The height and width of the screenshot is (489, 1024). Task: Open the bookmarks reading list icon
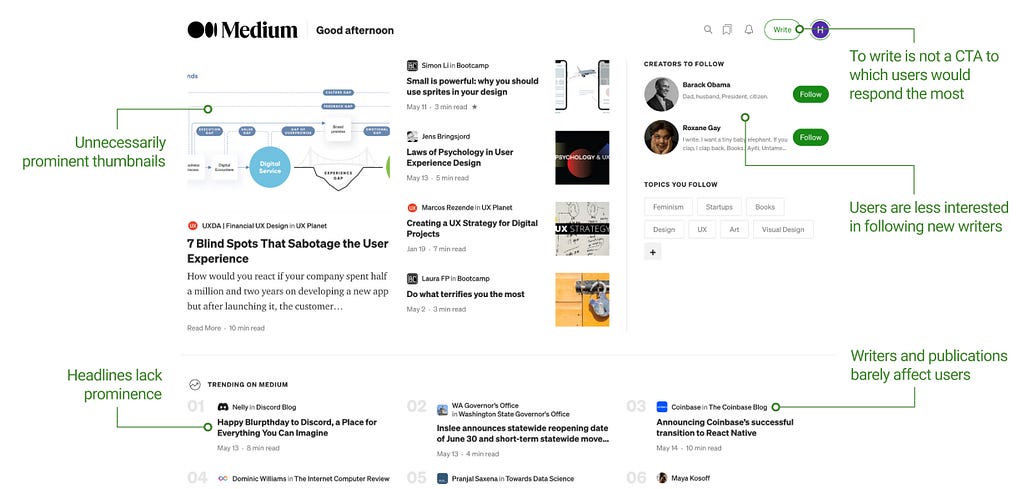[727, 29]
